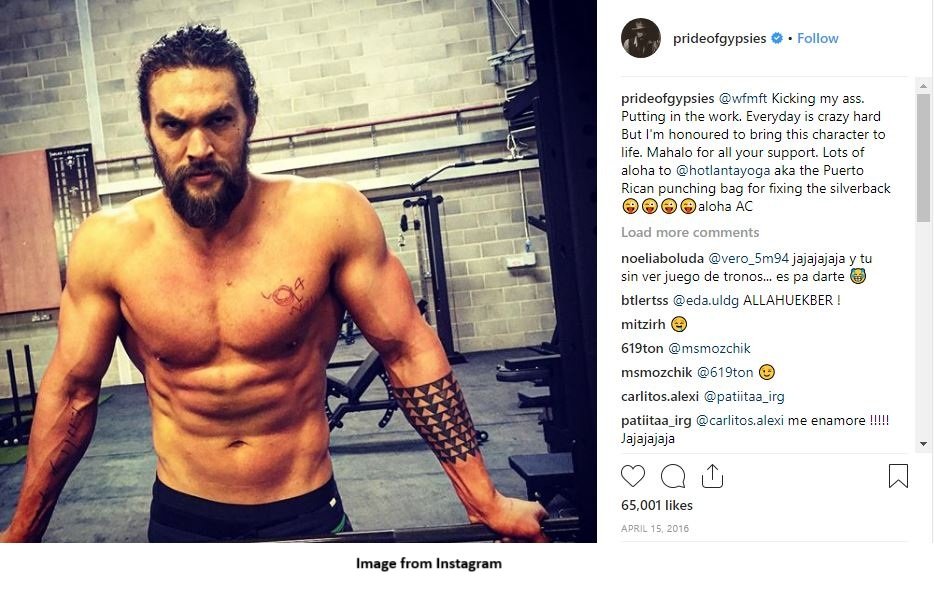Viewport: 934px width, 589px height.
Task: Click the prideofgypsies username in header
Action: (x=718, y=38)
